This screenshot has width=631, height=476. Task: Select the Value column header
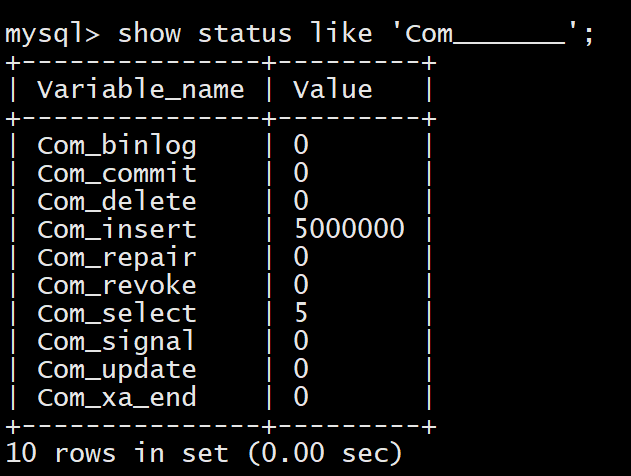point(332,89)
